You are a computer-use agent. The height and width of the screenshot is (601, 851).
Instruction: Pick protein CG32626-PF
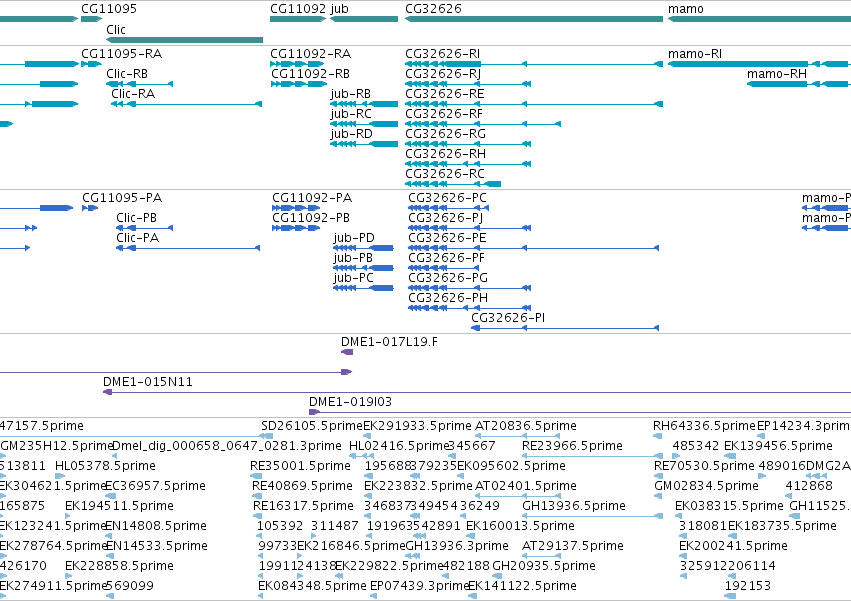point(443,268)
